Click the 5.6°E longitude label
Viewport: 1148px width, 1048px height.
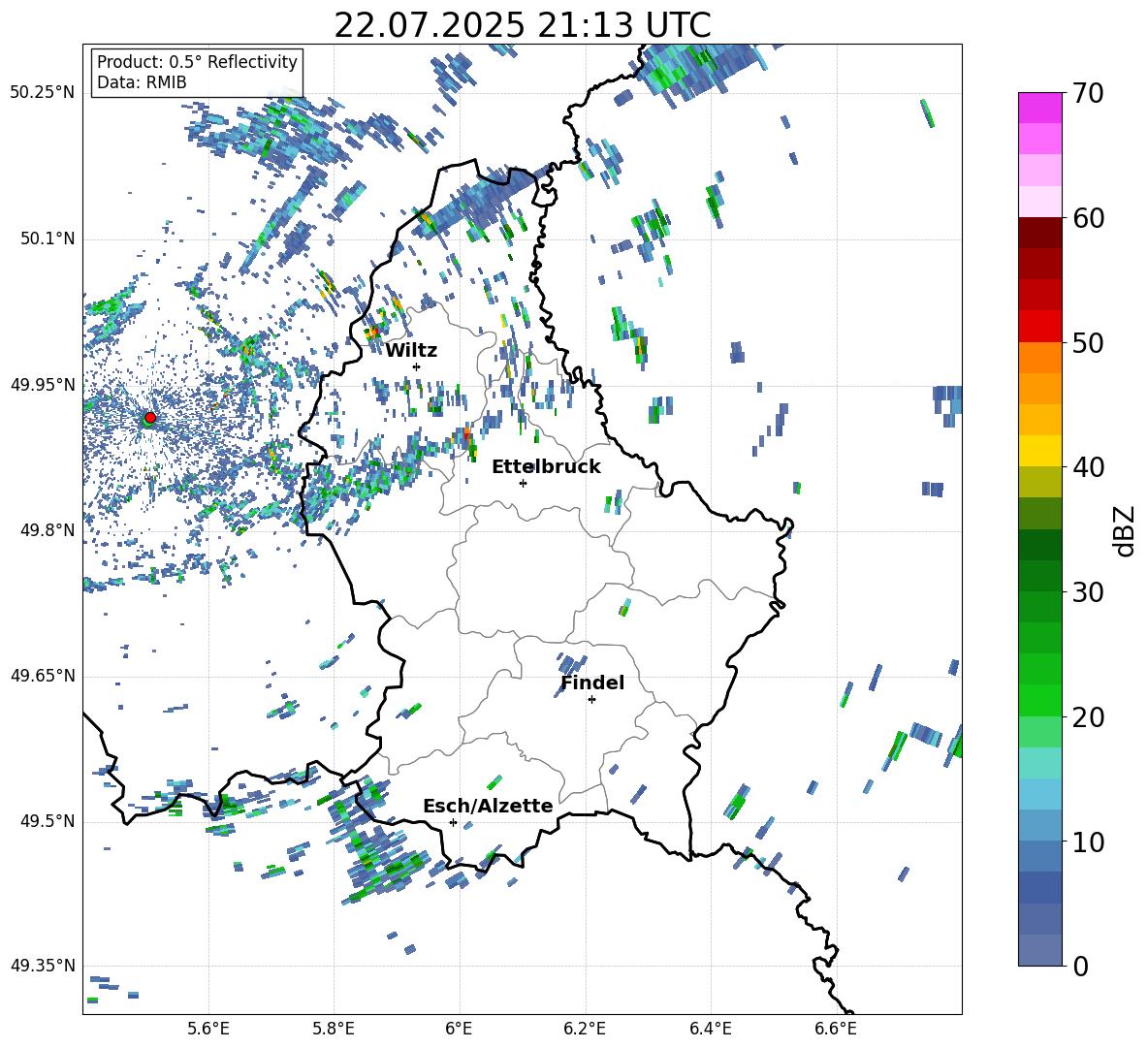click(x=208, y=1030)
